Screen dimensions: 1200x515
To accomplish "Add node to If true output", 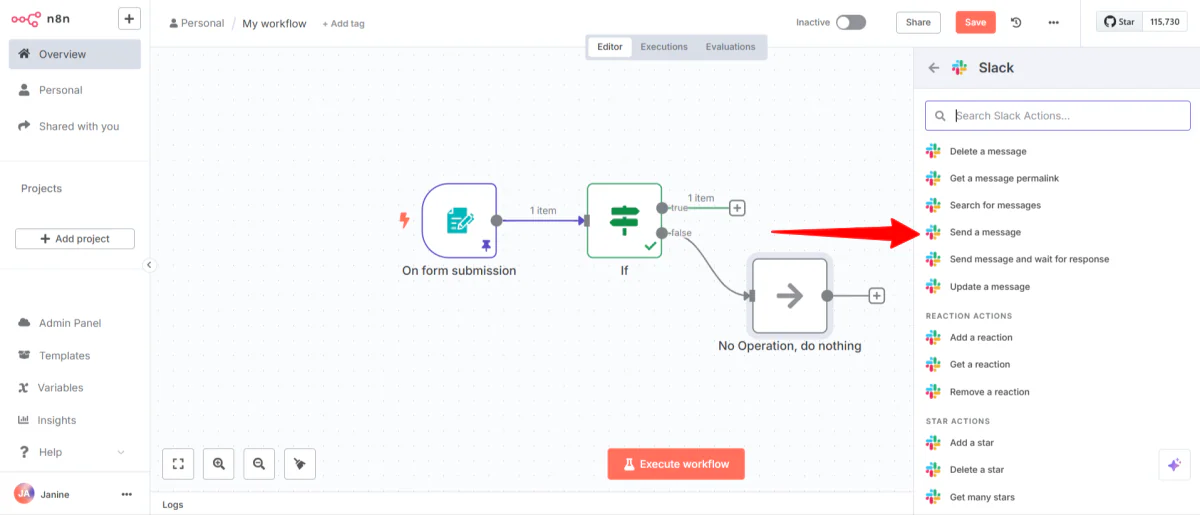I will pos(737,208).
